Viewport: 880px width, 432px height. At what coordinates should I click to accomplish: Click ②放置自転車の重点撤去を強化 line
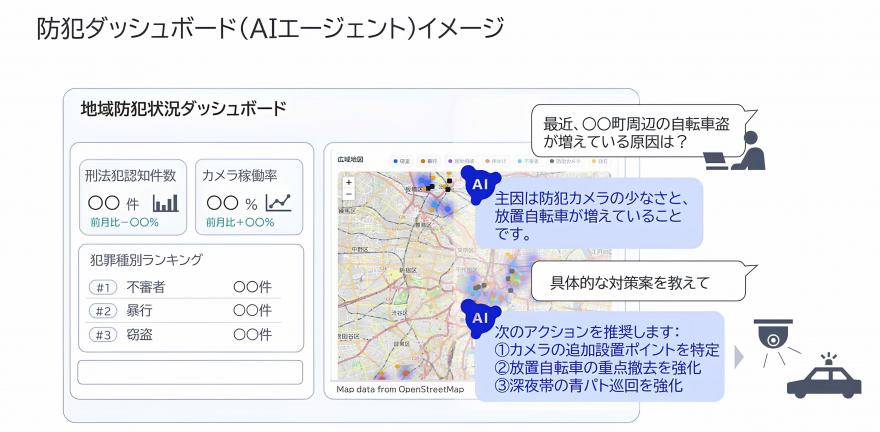coord(598,368)
